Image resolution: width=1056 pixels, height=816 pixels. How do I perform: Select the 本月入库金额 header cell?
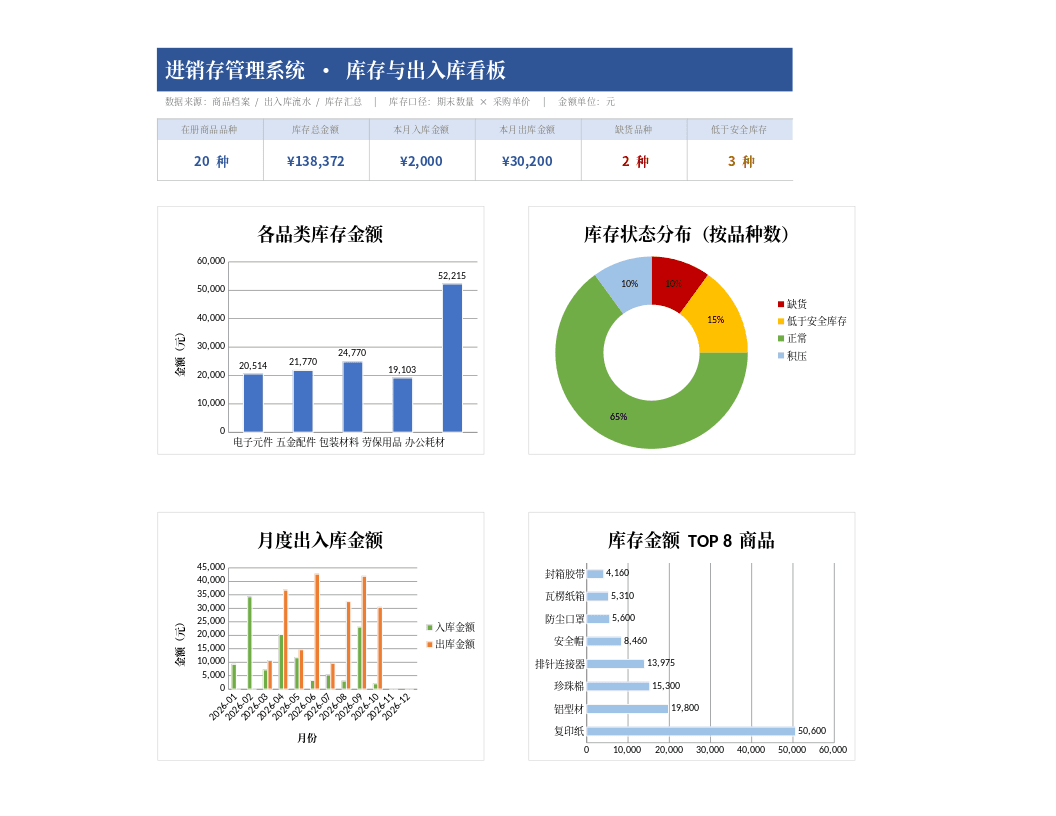click(x=422, y=129)
